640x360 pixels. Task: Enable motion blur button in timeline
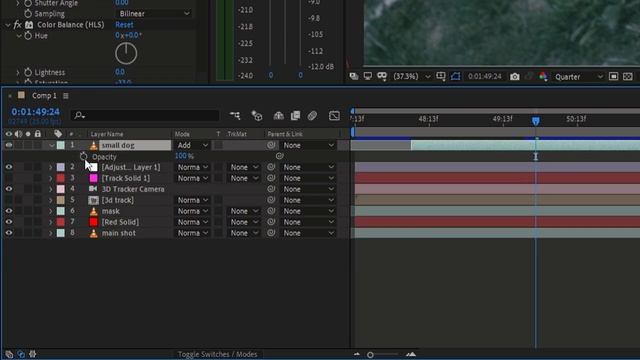click(312, 116)
